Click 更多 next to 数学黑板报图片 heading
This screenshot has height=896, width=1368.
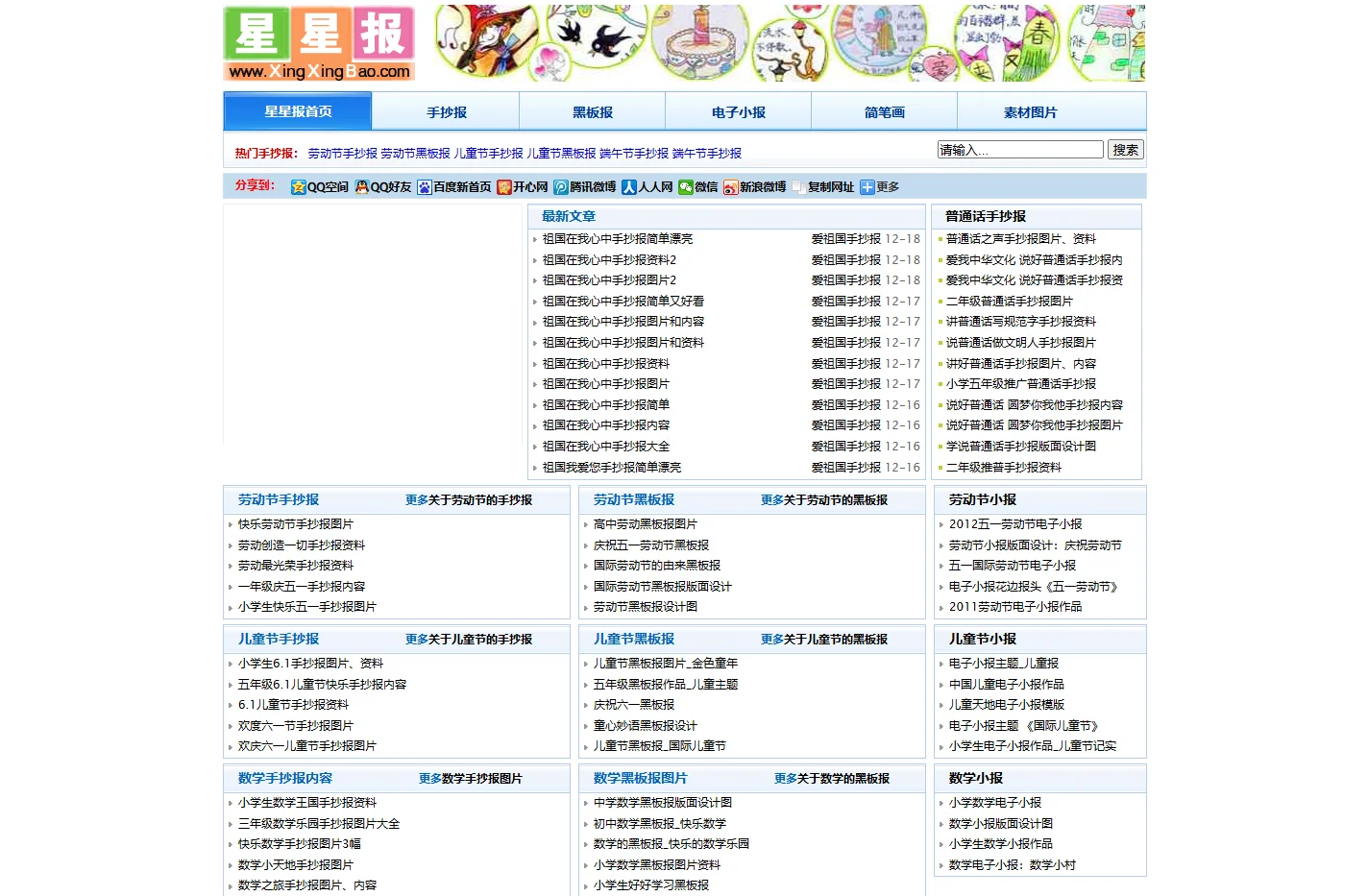click(x=786, y=779)
